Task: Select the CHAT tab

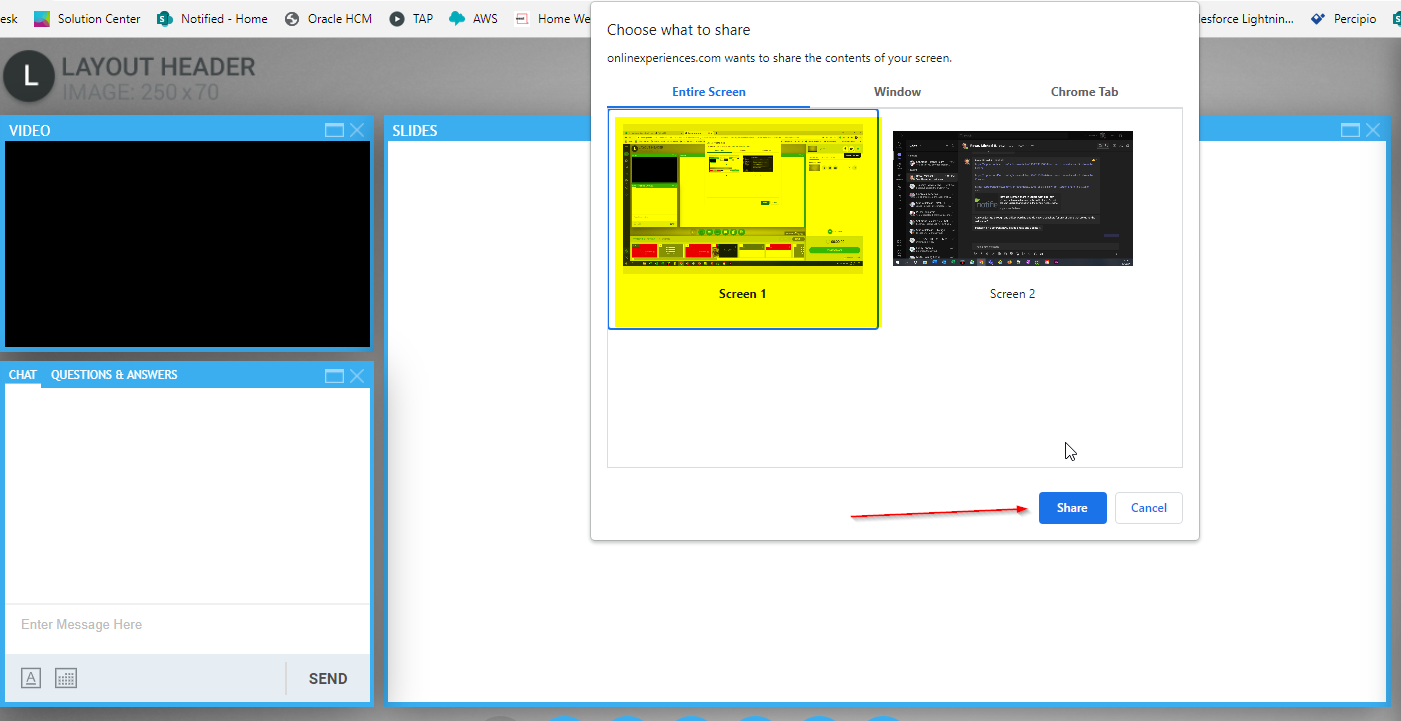Action: click(x=23, y=375)
